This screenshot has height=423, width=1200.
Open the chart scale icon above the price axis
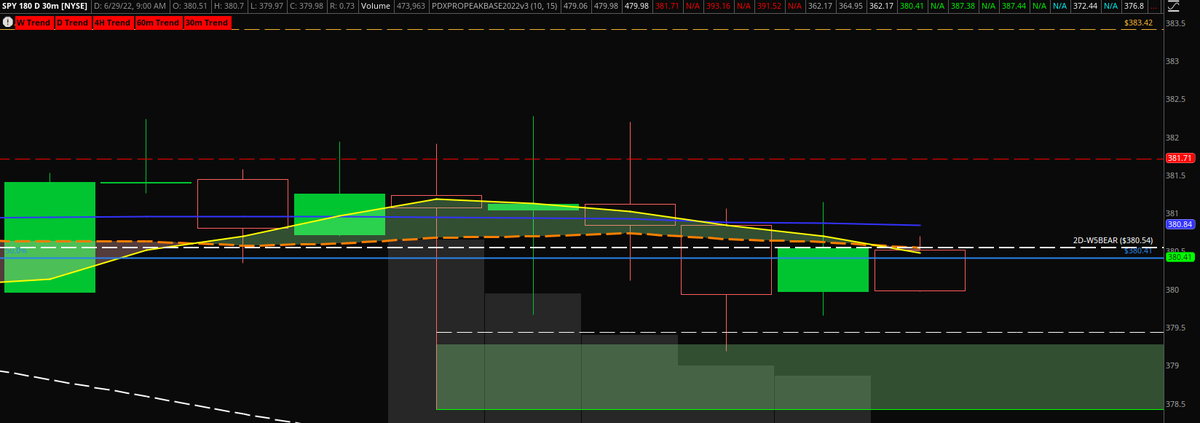tap(1174, 6)
